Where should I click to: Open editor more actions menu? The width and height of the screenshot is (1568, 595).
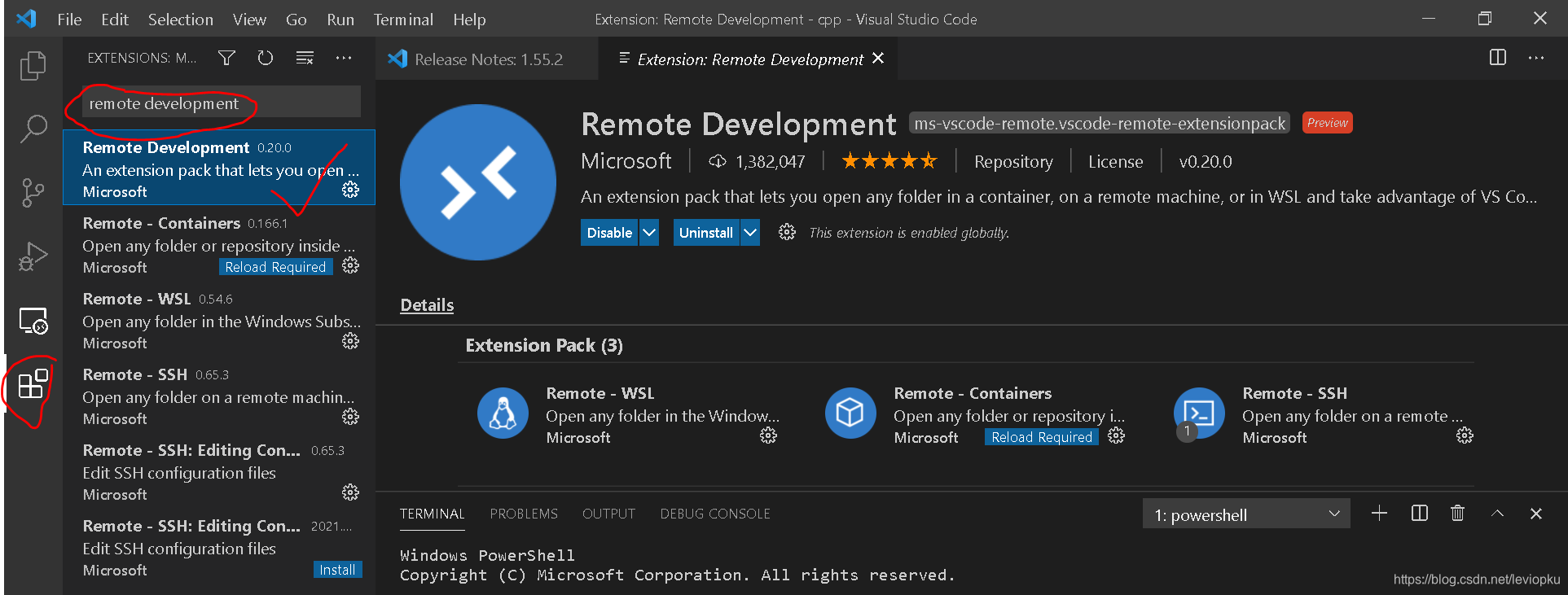(x=1536, y=57)
